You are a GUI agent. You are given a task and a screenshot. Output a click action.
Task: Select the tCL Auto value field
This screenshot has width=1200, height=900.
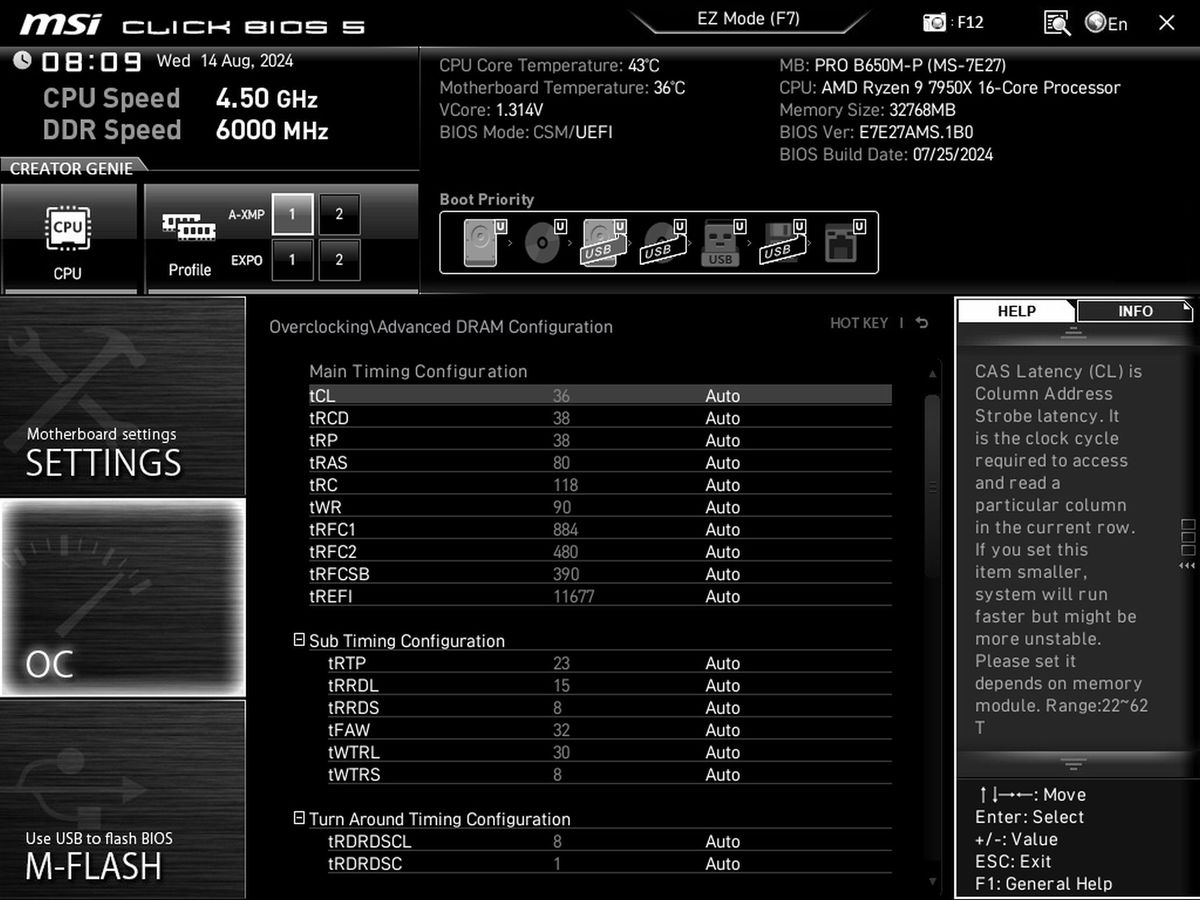click(x=723, y=396)
